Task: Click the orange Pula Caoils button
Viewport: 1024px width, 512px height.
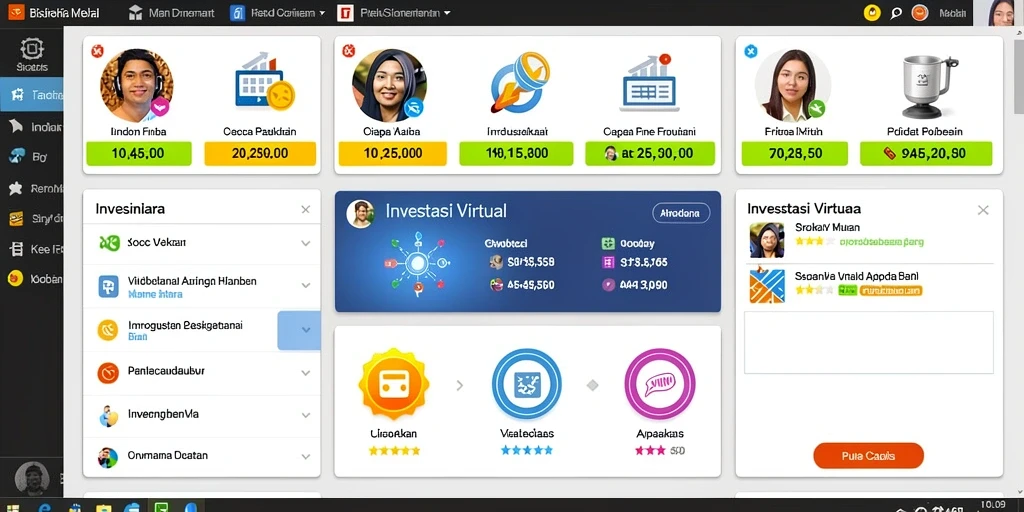Action: (869, 456)
